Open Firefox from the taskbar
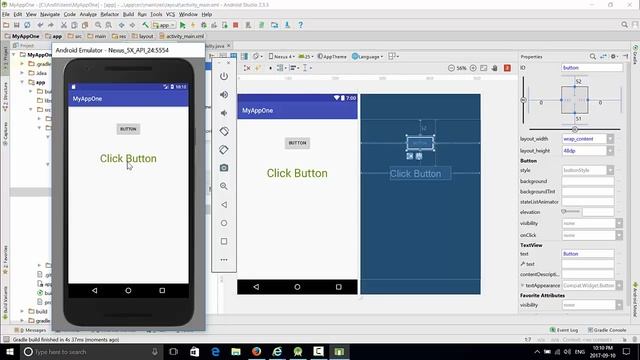Image resolution: width=640 pixels, height=360 pixels. click(256, 352)
